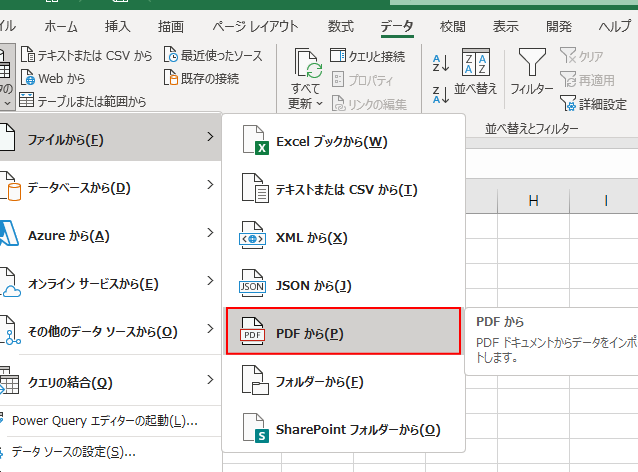Choose Excel ブックから(W)
This screenshot has width=638, height=472.
[343, 142]
